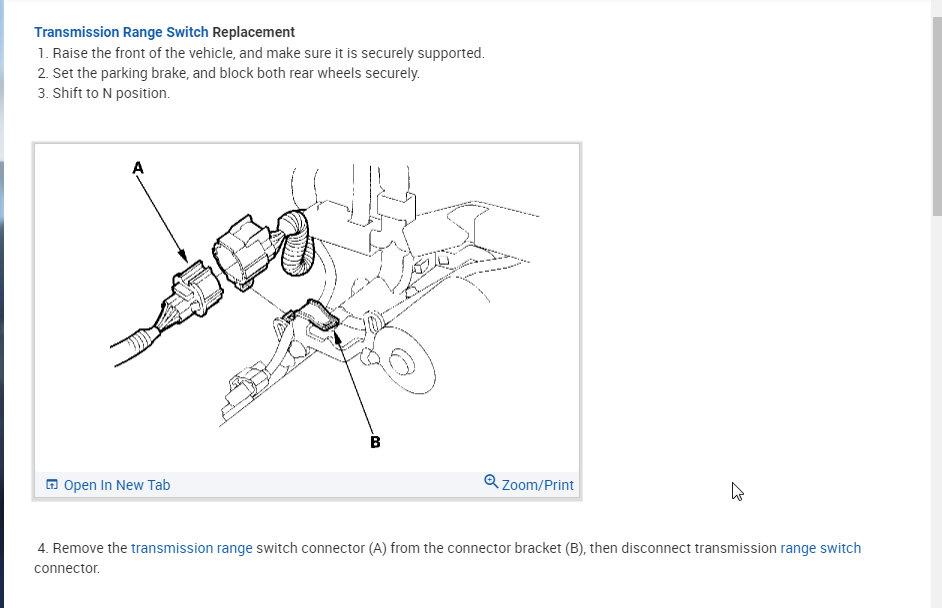
Task: Click Open In New Tab link
Action: [117, 485]
